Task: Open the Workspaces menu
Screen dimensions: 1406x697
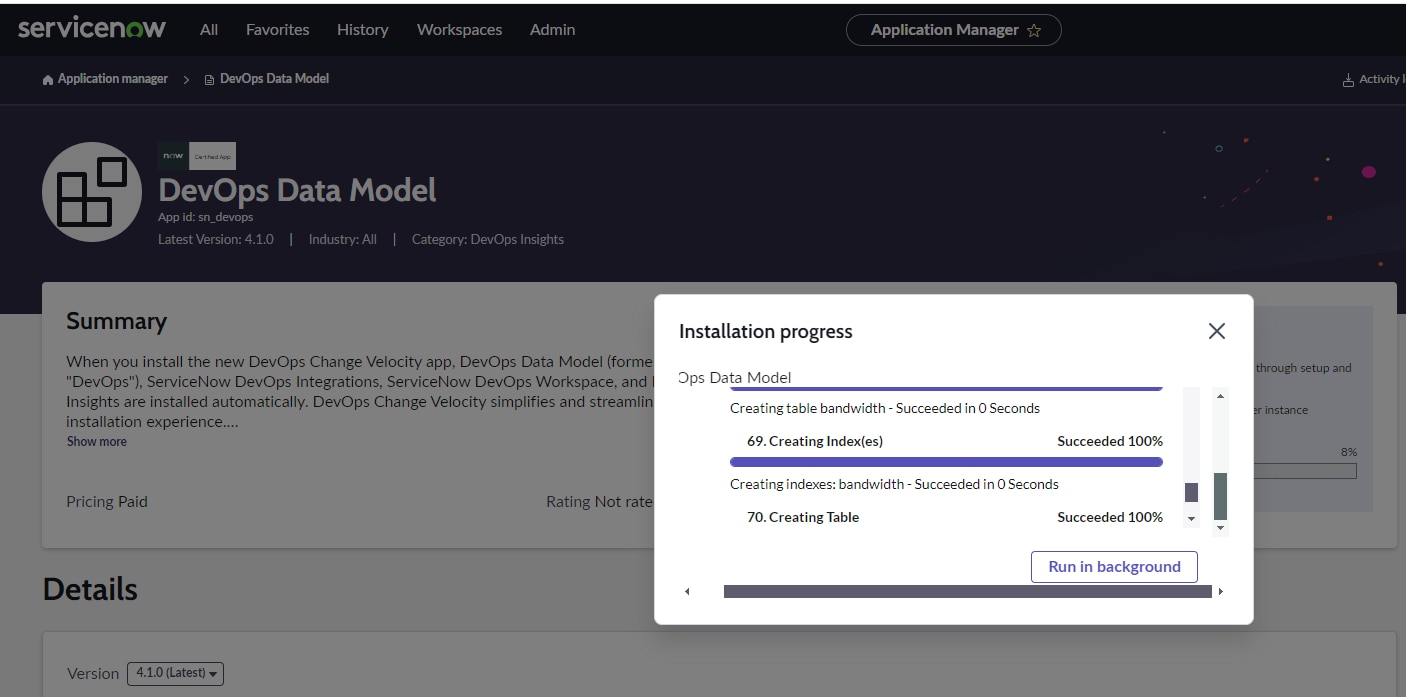Action: coord(459,30)
